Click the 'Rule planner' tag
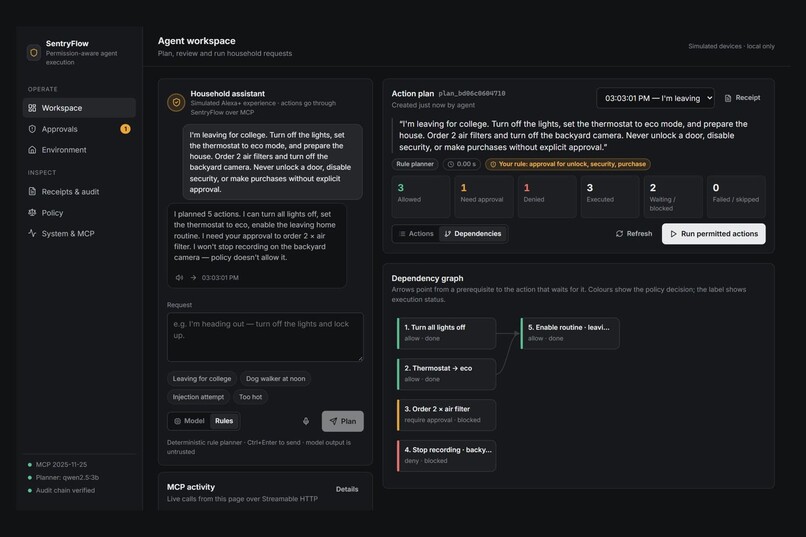The width and height of the screenshot is (806, 537). coord(415,164)
